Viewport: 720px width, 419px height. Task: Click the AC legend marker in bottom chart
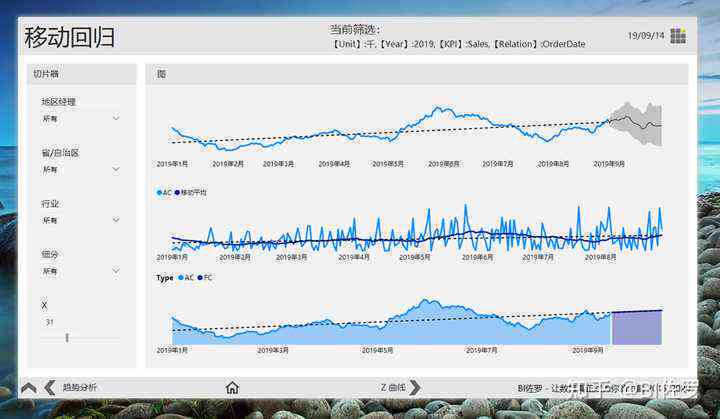[181, 278]
